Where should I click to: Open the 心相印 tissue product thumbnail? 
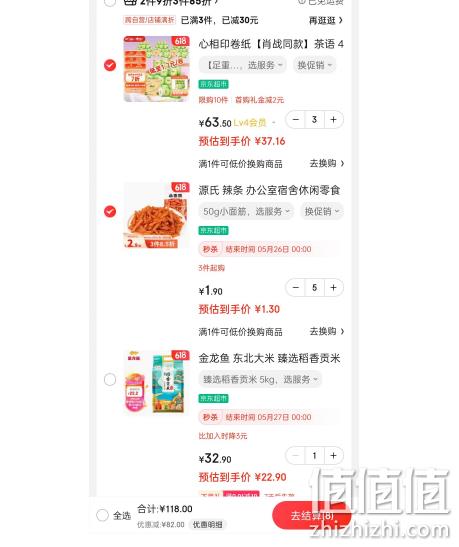pyautogui.click(x=157, y=69)
